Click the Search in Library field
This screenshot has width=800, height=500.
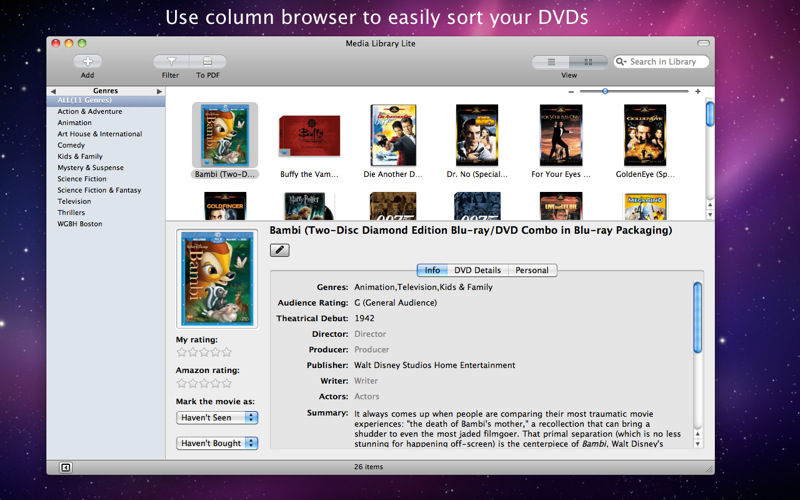(x=661, y=62)
